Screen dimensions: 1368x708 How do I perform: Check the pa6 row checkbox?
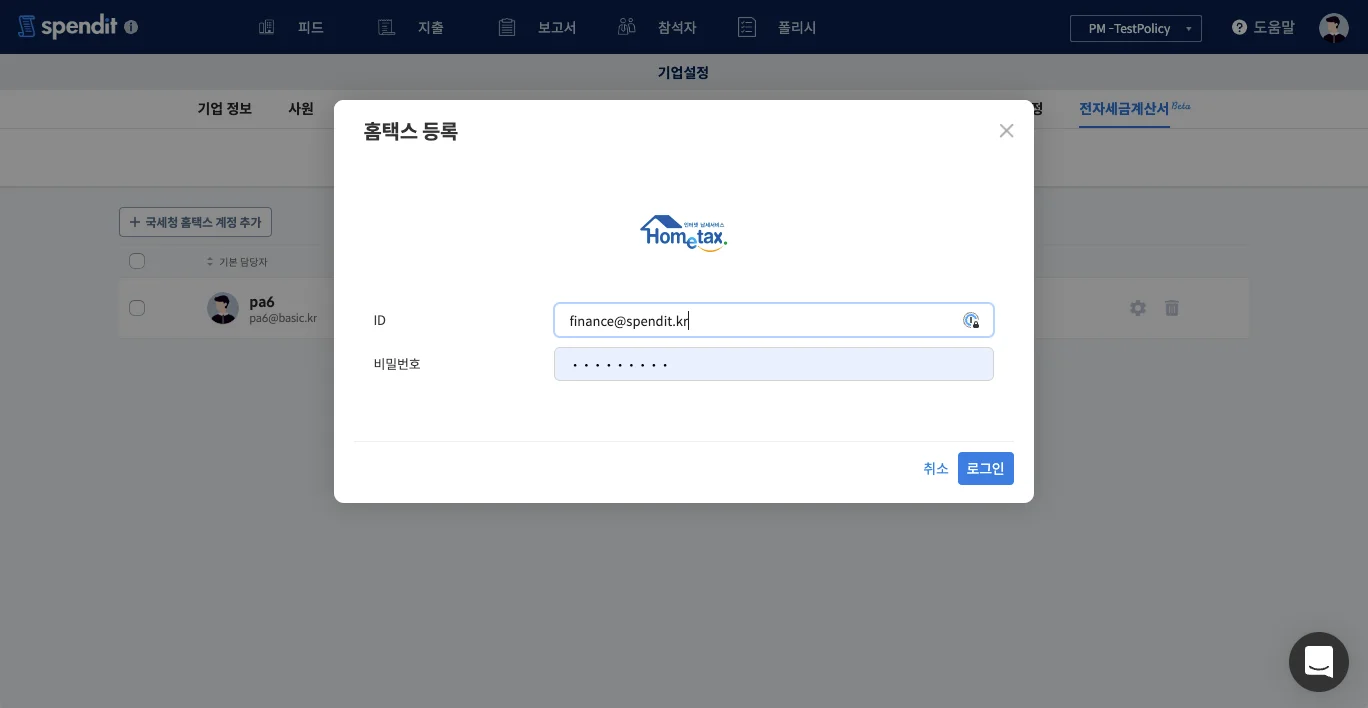(x=137, y=308)
